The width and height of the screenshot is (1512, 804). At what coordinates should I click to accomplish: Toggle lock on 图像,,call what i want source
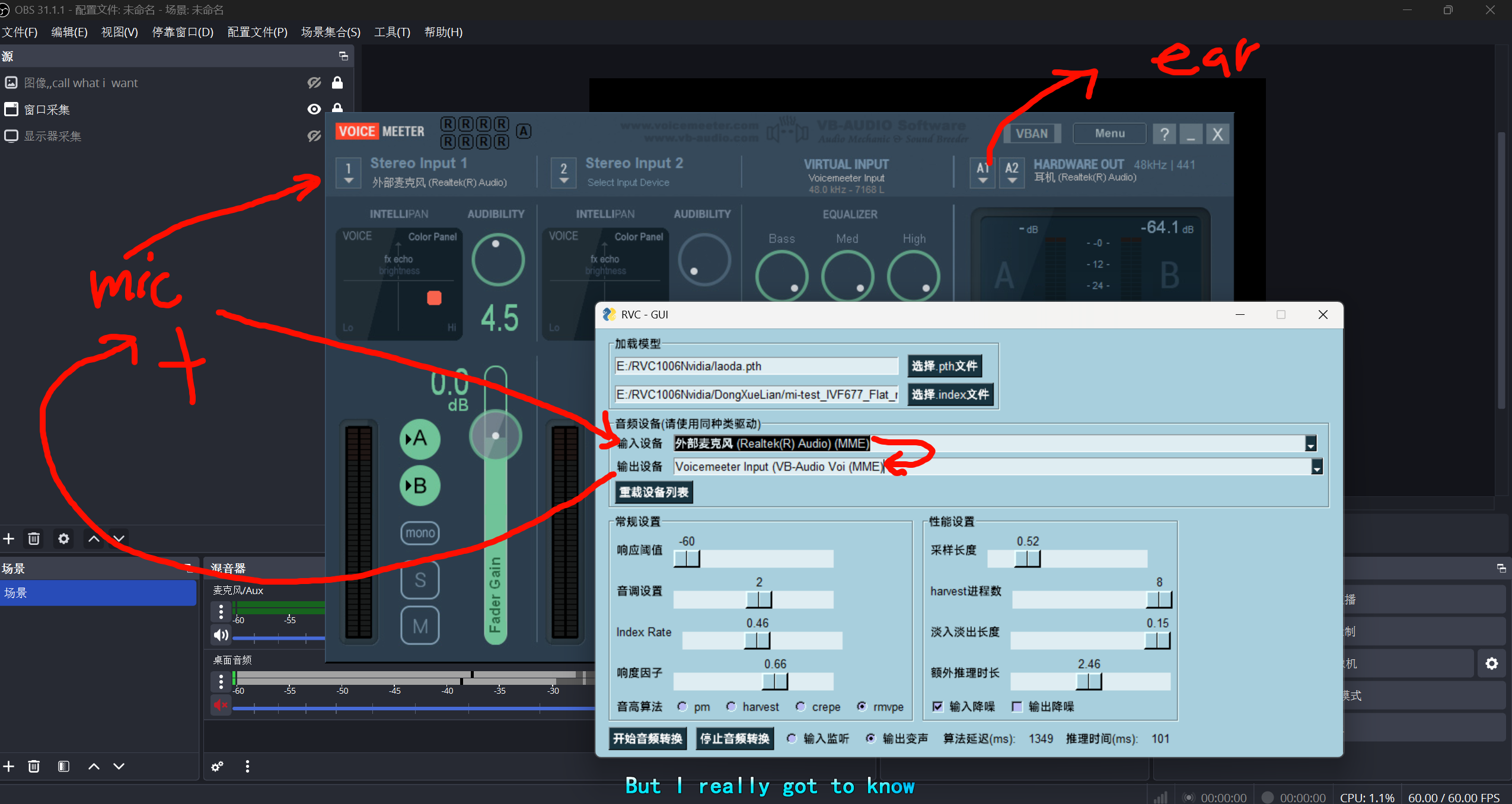[x=337, y=83]
